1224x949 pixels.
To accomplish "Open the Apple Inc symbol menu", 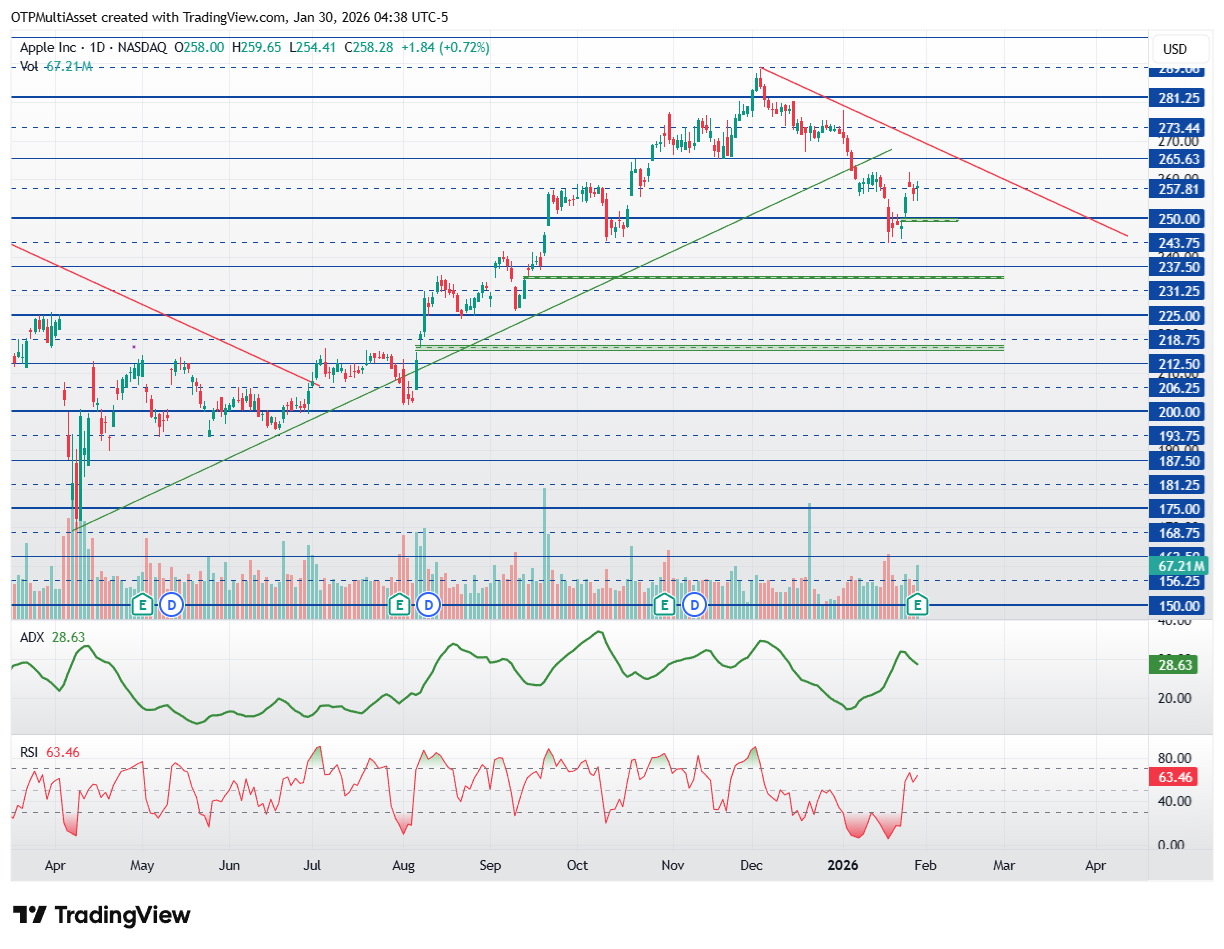I will [50, 46].
